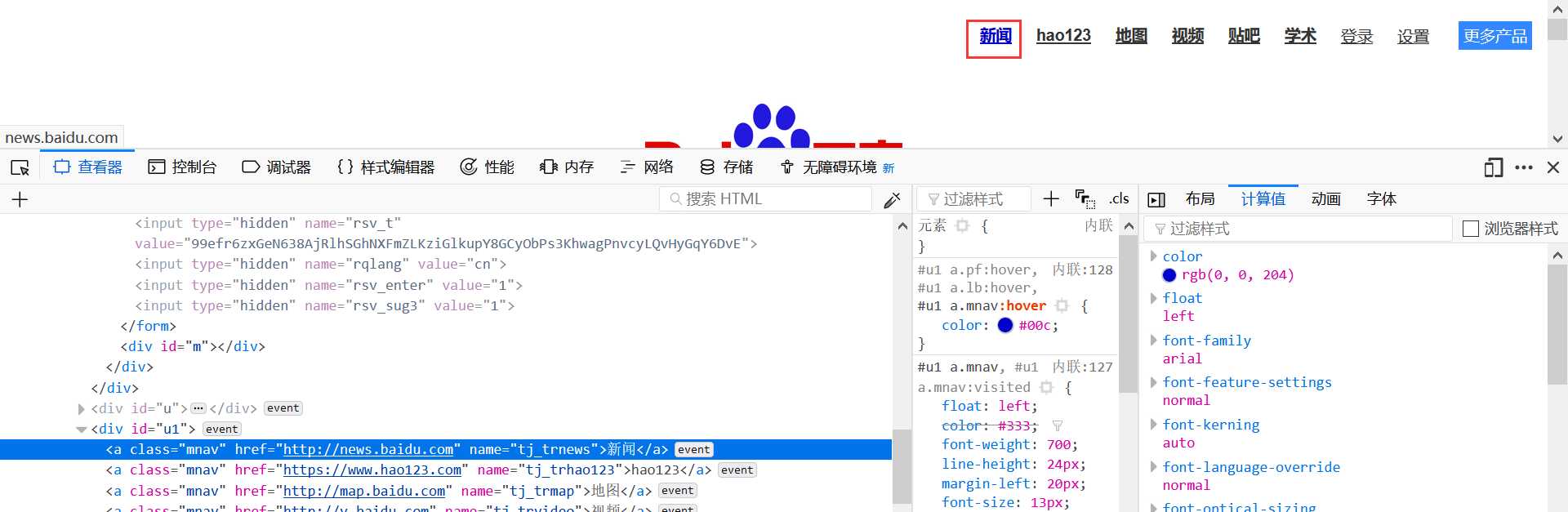1568x512 pixels.
Task: Click the hao123 link on the page
Action: click(x=1063, y=36)
